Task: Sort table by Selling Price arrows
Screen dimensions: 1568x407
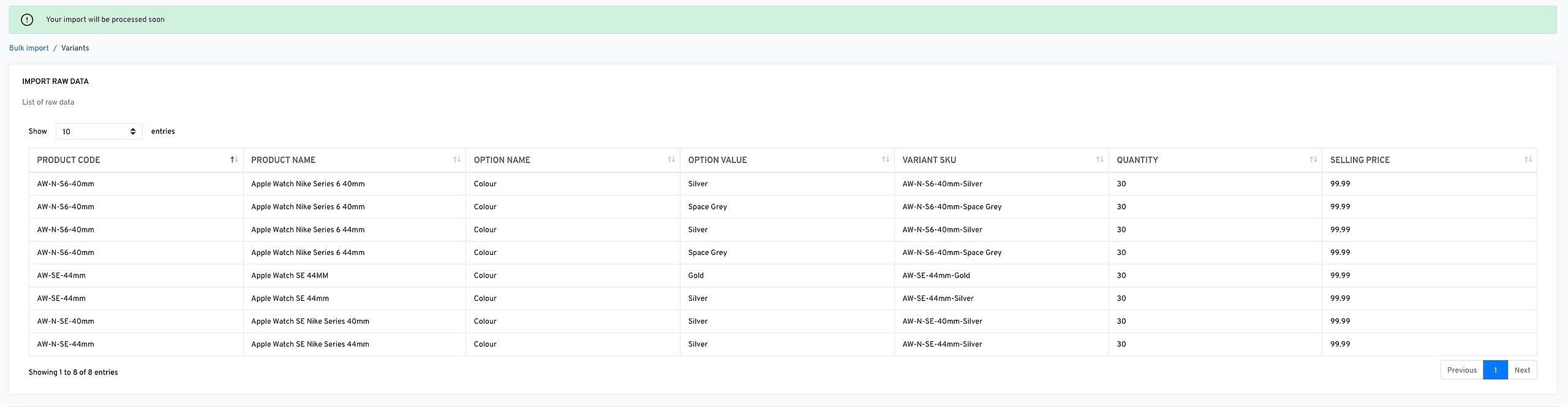Action: click(1528, 160)
